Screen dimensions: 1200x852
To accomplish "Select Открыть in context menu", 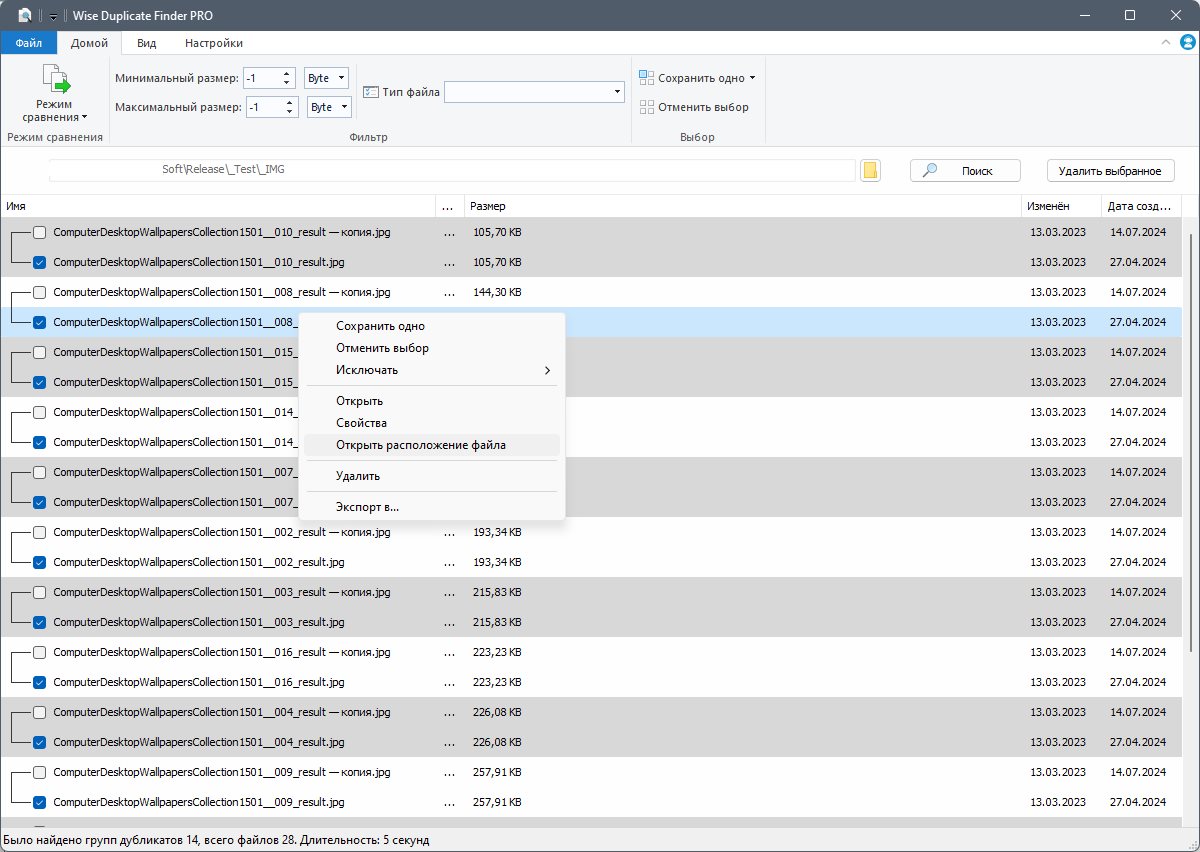I will tap(433, 401).
